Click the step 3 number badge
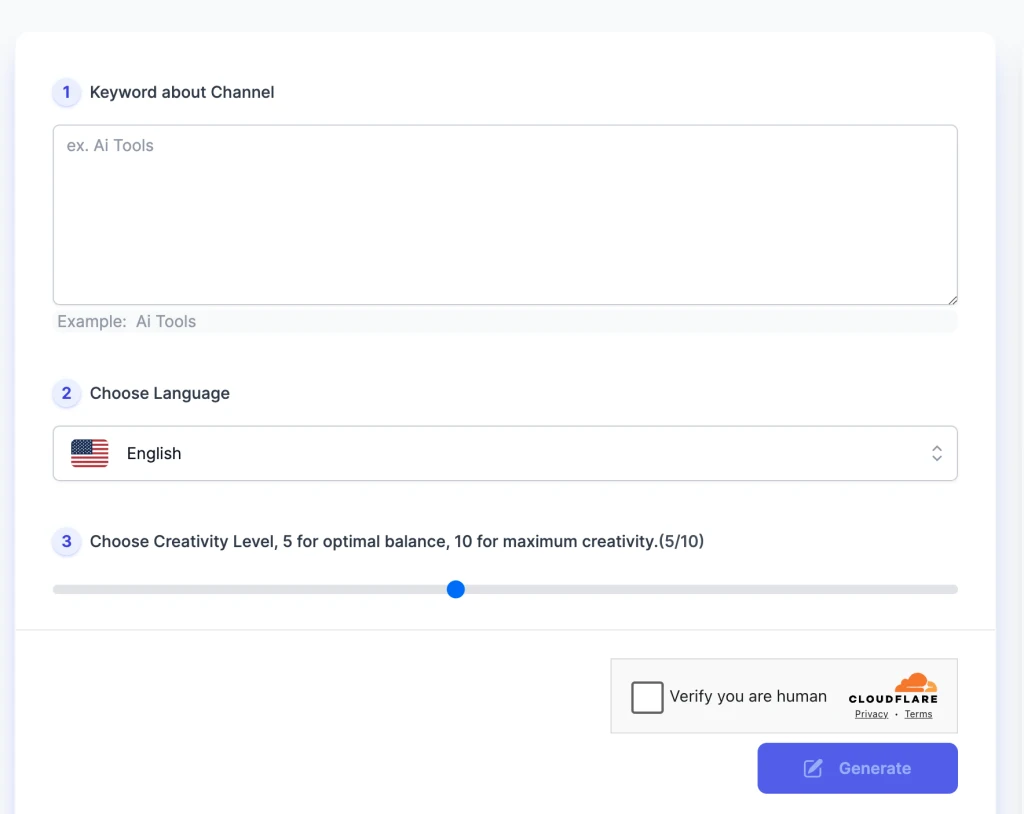Viewport: 1024px width, 814px height. [x=66, y=542]
